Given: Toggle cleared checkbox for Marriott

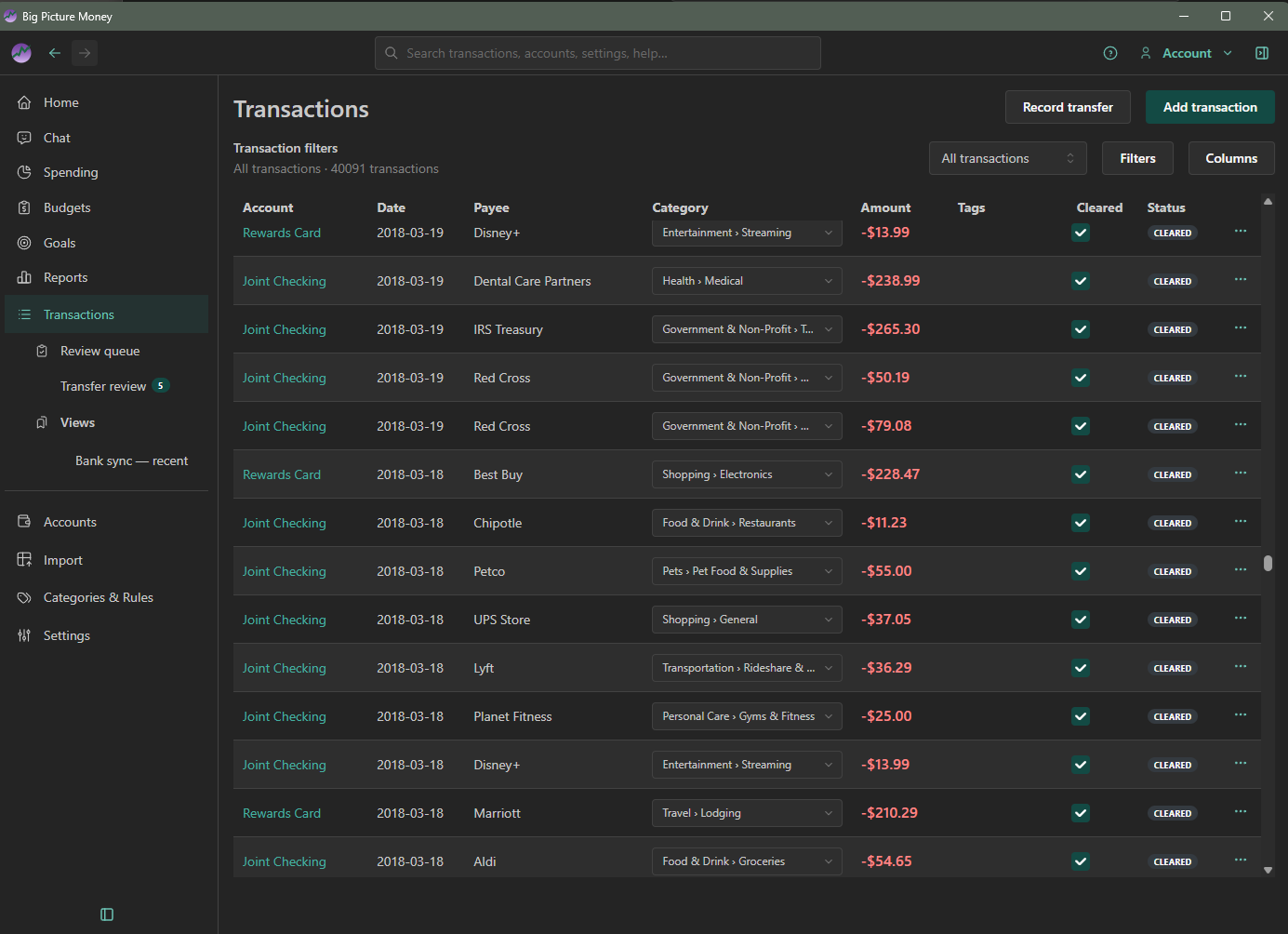Looking at the screenshot, I should coord(1081,813).
